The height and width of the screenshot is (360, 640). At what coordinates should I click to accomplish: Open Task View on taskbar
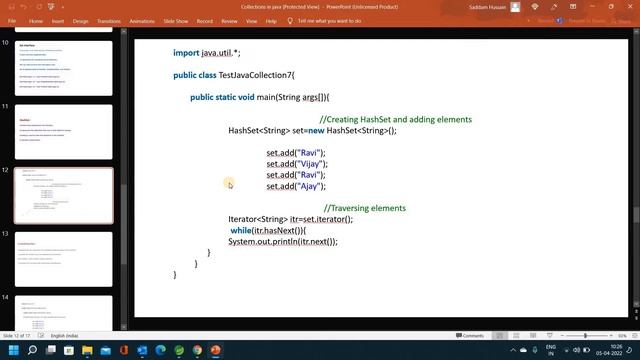pyautogui.click(x=51, y=350)
